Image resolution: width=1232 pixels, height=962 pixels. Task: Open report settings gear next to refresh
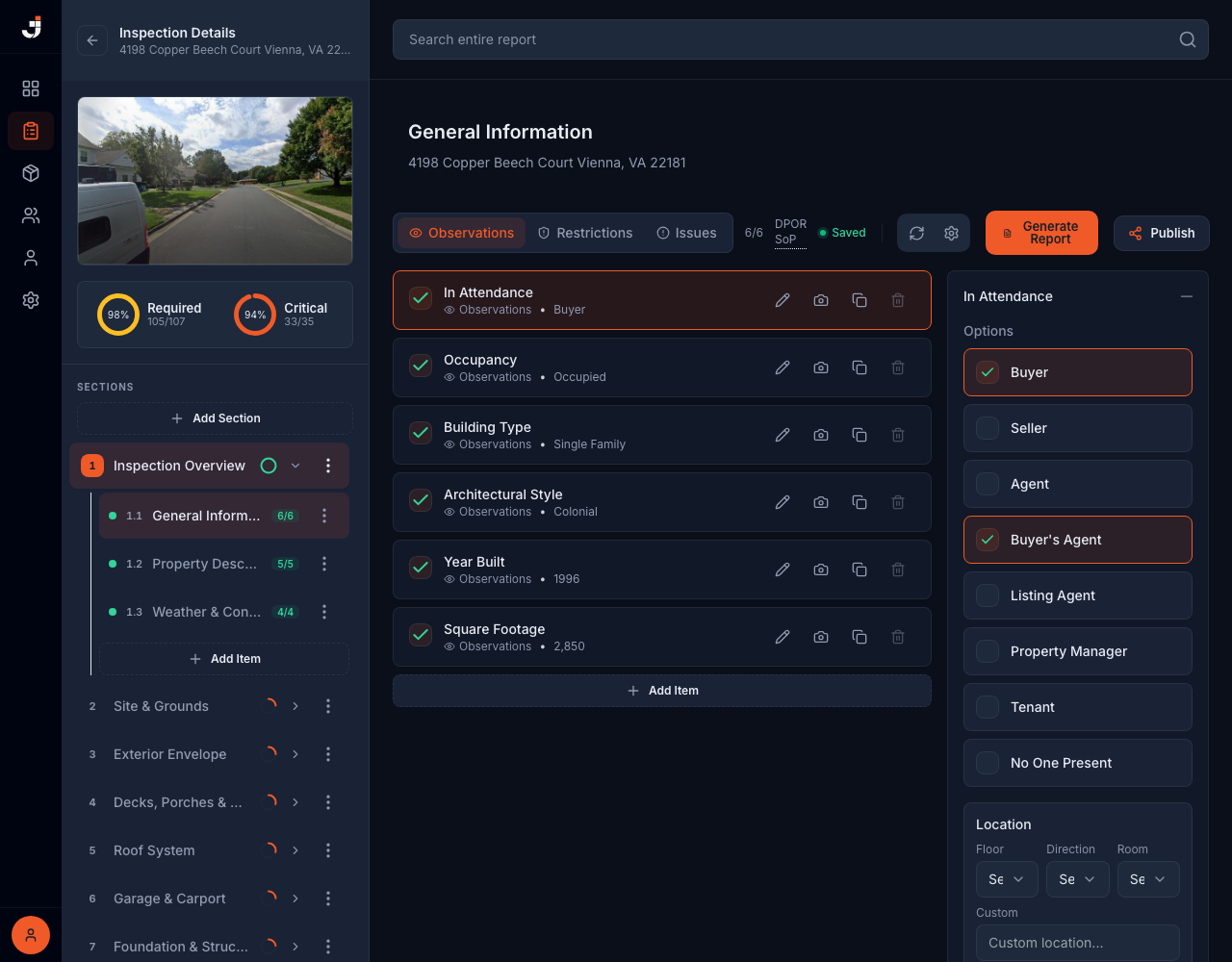951,233
